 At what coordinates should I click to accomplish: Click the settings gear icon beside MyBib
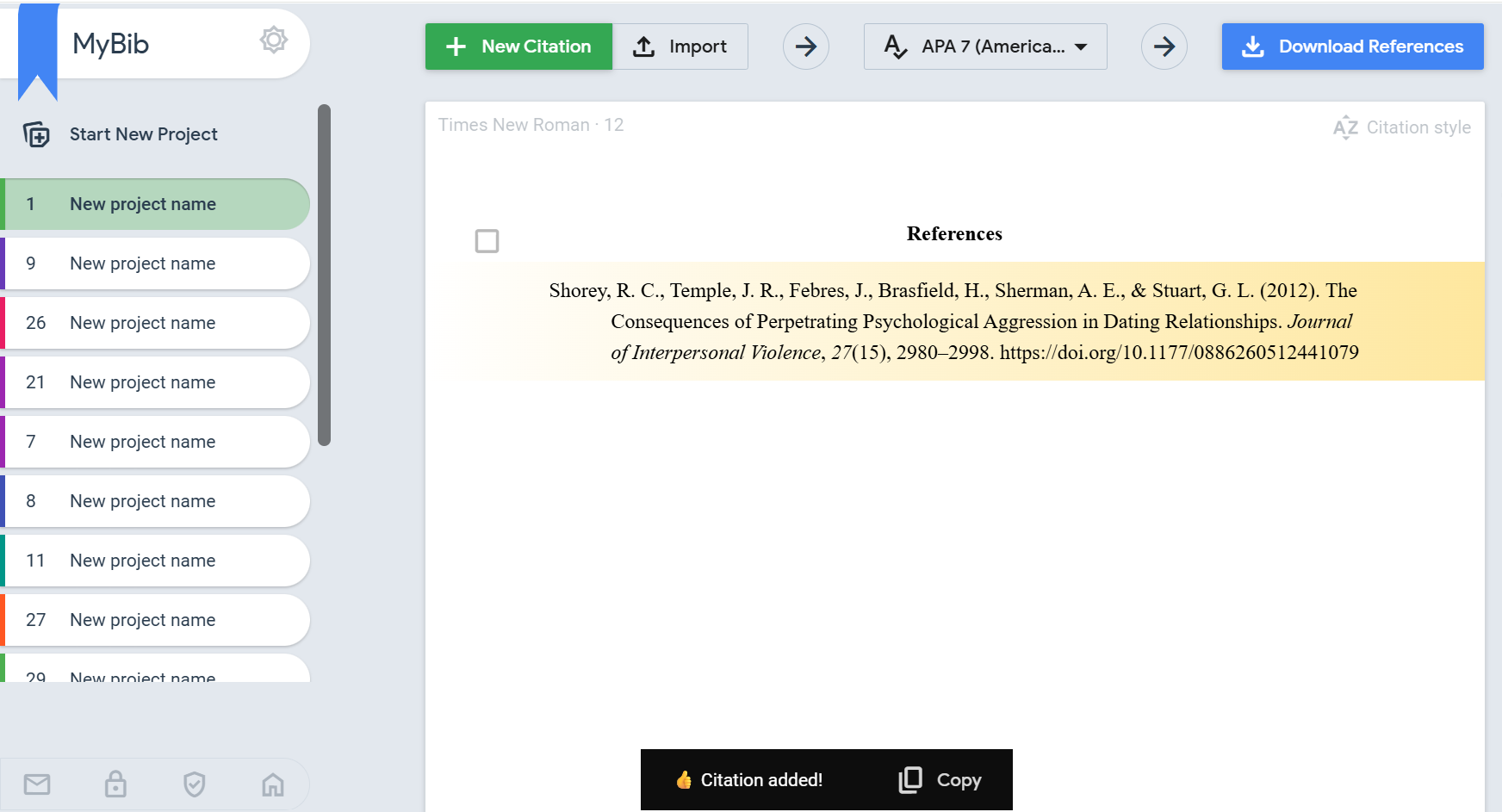[x=273, y=40]
